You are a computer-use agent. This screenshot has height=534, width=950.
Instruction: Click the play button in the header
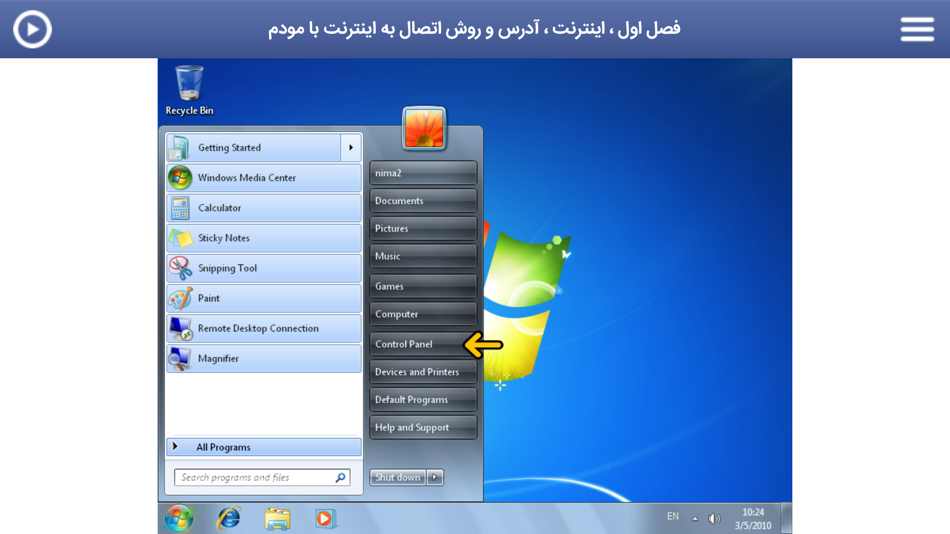[x=32, y=28]
